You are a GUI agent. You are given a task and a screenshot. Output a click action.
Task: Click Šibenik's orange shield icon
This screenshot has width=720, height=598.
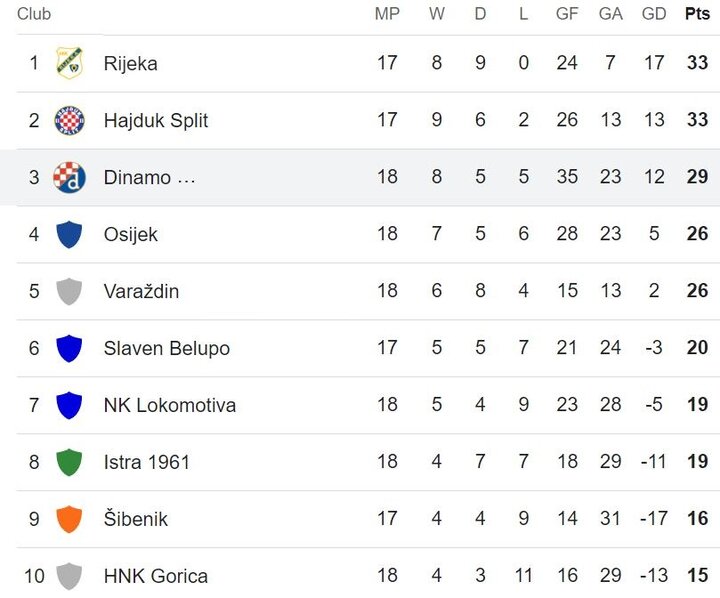tap(69, 519)
